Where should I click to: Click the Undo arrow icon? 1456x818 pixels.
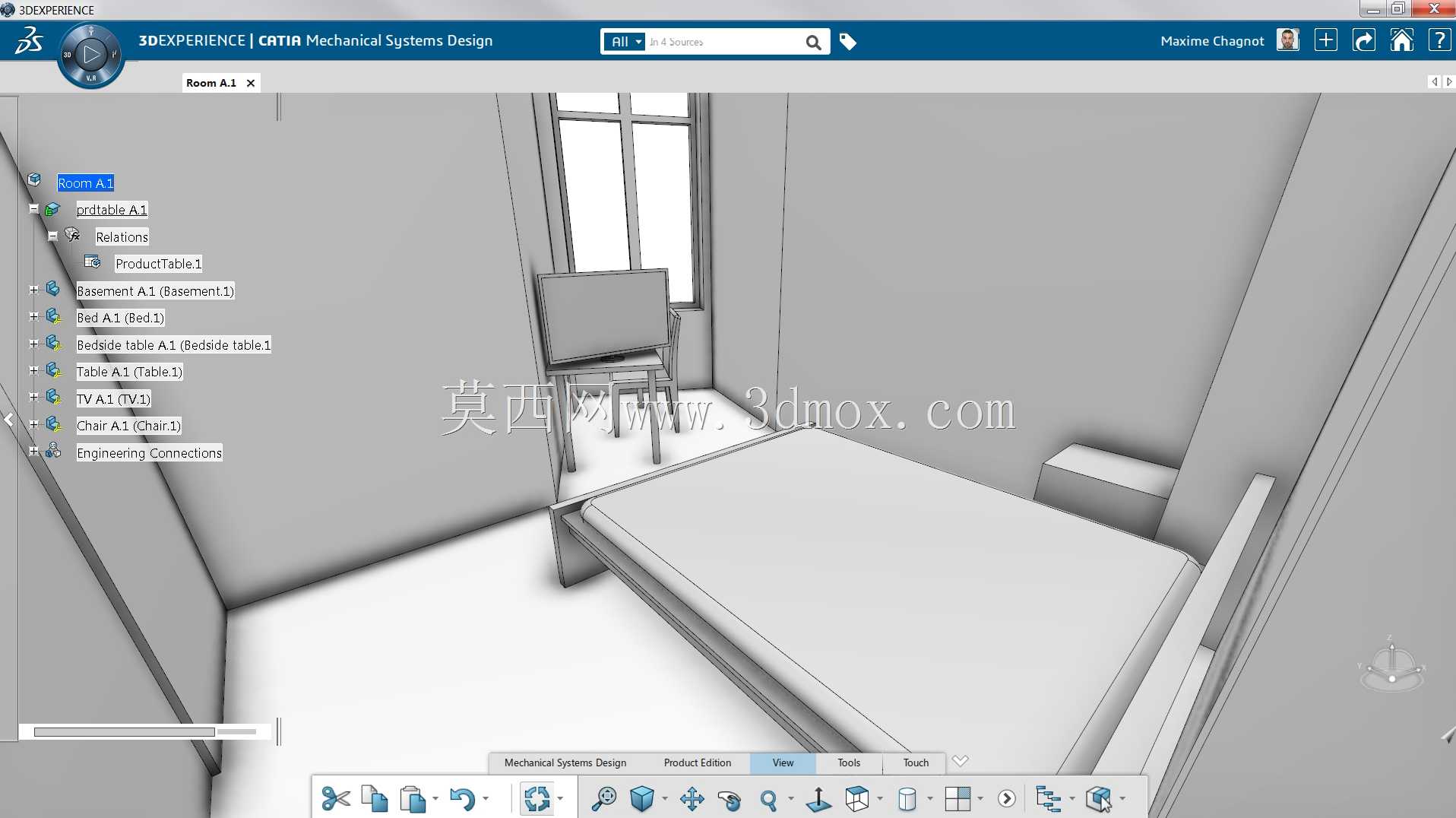point(462,799)
